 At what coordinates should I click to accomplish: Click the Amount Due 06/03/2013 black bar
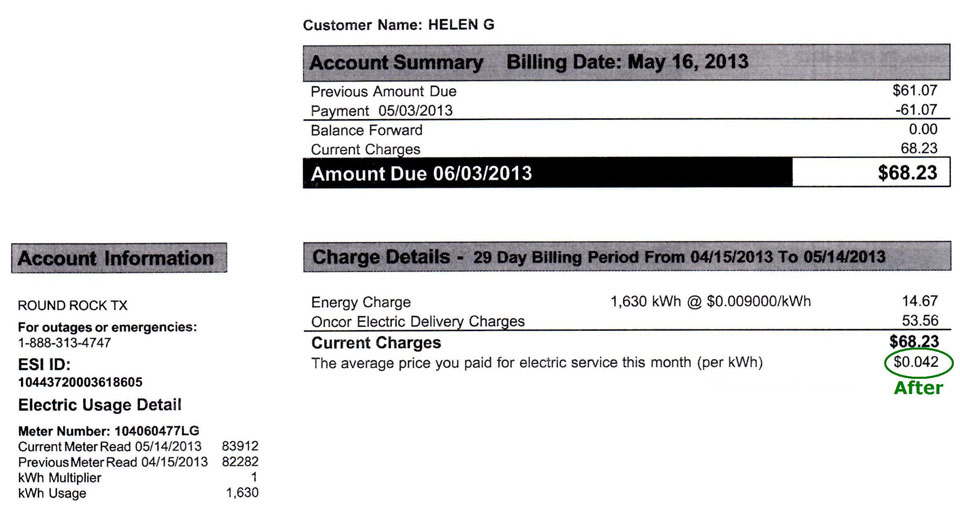coord(547,173)
